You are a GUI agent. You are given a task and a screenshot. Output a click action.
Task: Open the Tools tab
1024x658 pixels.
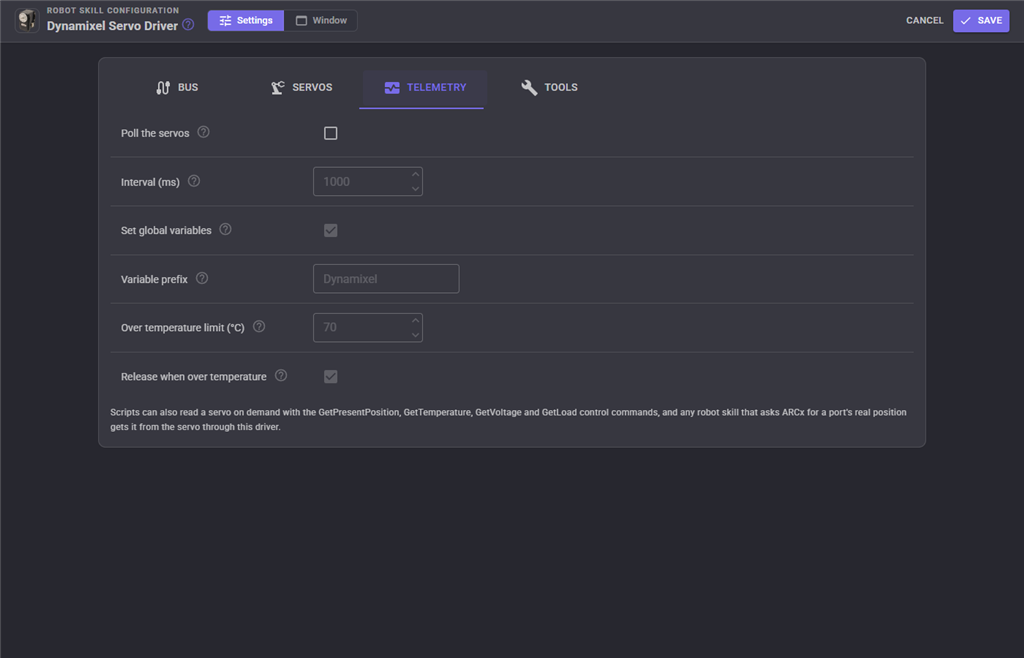point(549,87)
